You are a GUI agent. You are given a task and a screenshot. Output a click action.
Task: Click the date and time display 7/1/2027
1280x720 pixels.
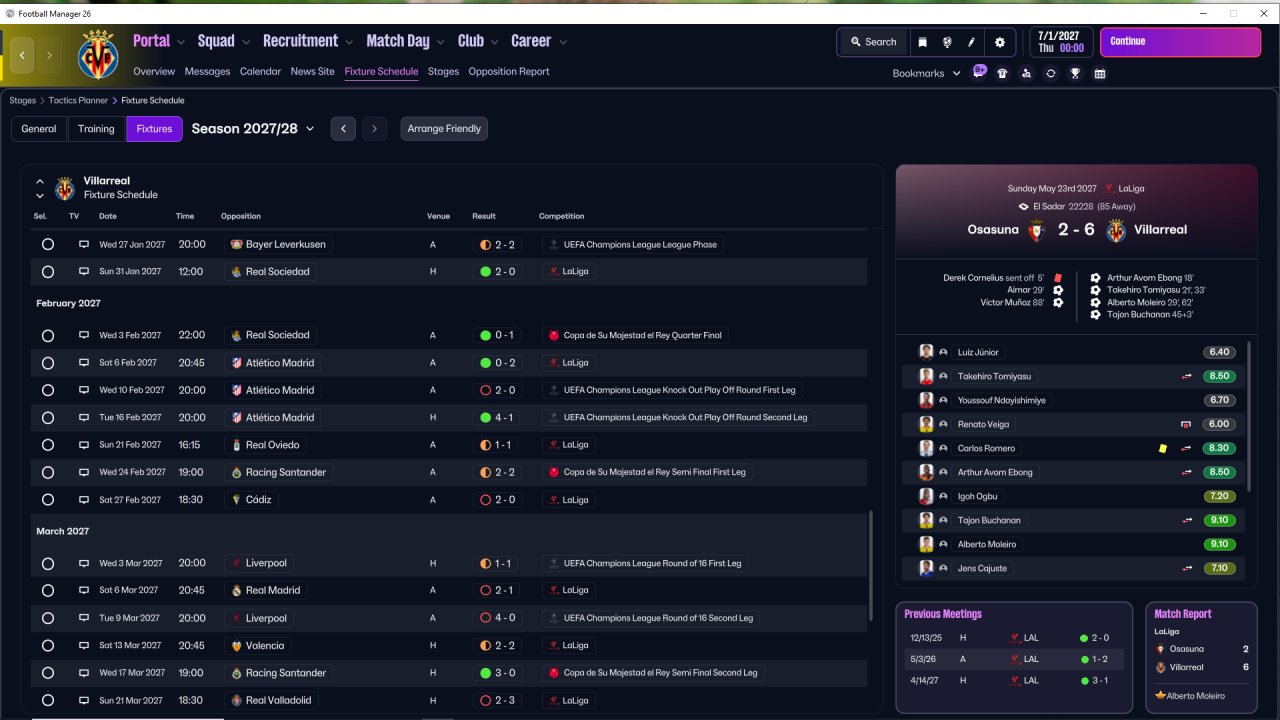[x=1061, y=42]
